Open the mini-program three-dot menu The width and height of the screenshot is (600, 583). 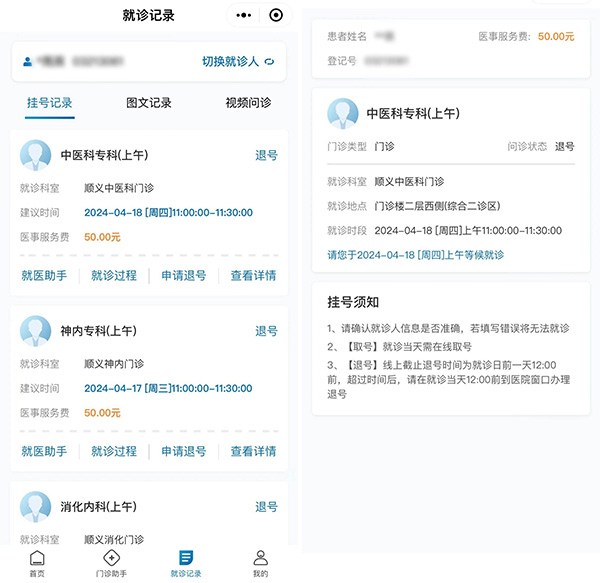click(x=243, y=15)
